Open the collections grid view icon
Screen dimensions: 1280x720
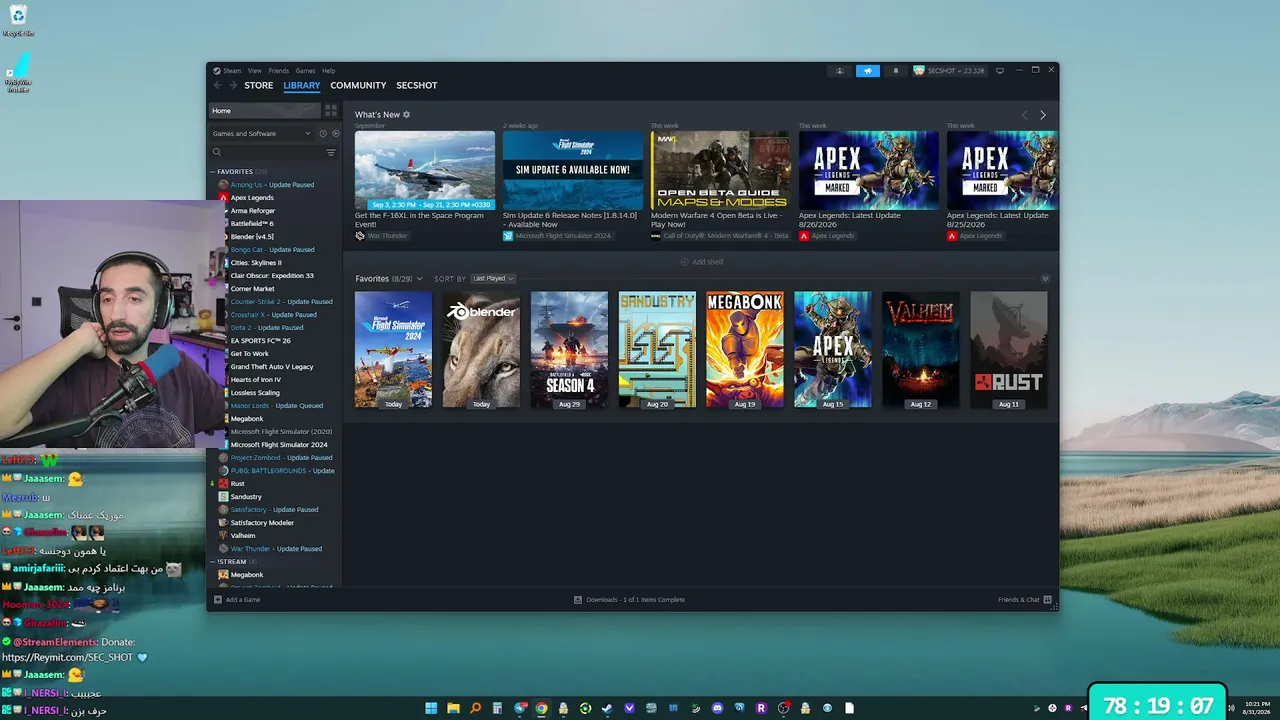(331, 111)
